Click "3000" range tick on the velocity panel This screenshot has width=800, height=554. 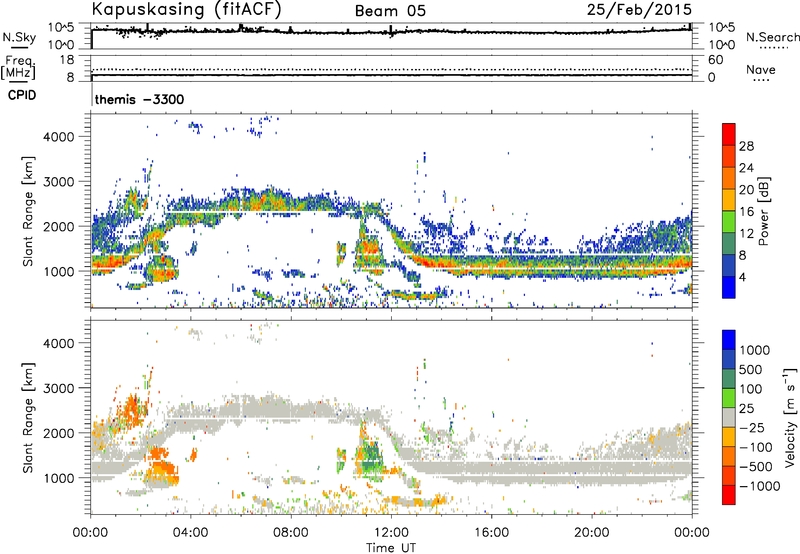(59, 388)
